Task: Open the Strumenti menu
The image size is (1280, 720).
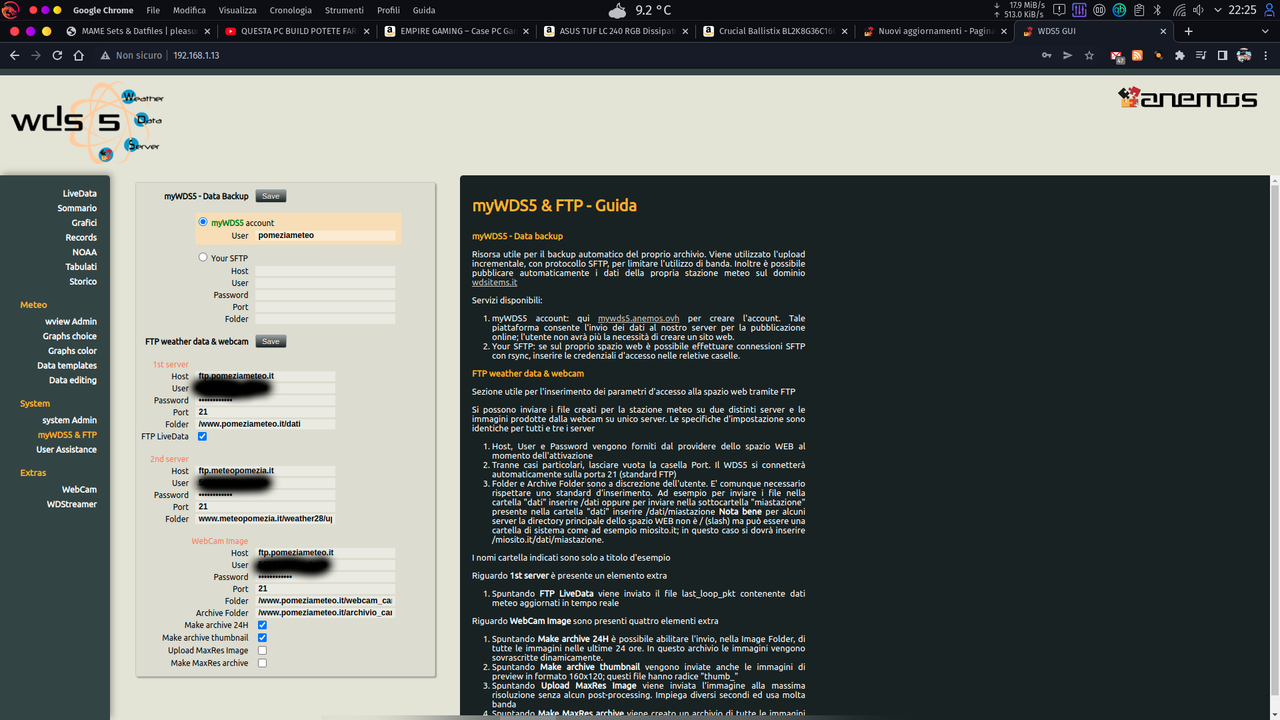Action: pos(344,10)
